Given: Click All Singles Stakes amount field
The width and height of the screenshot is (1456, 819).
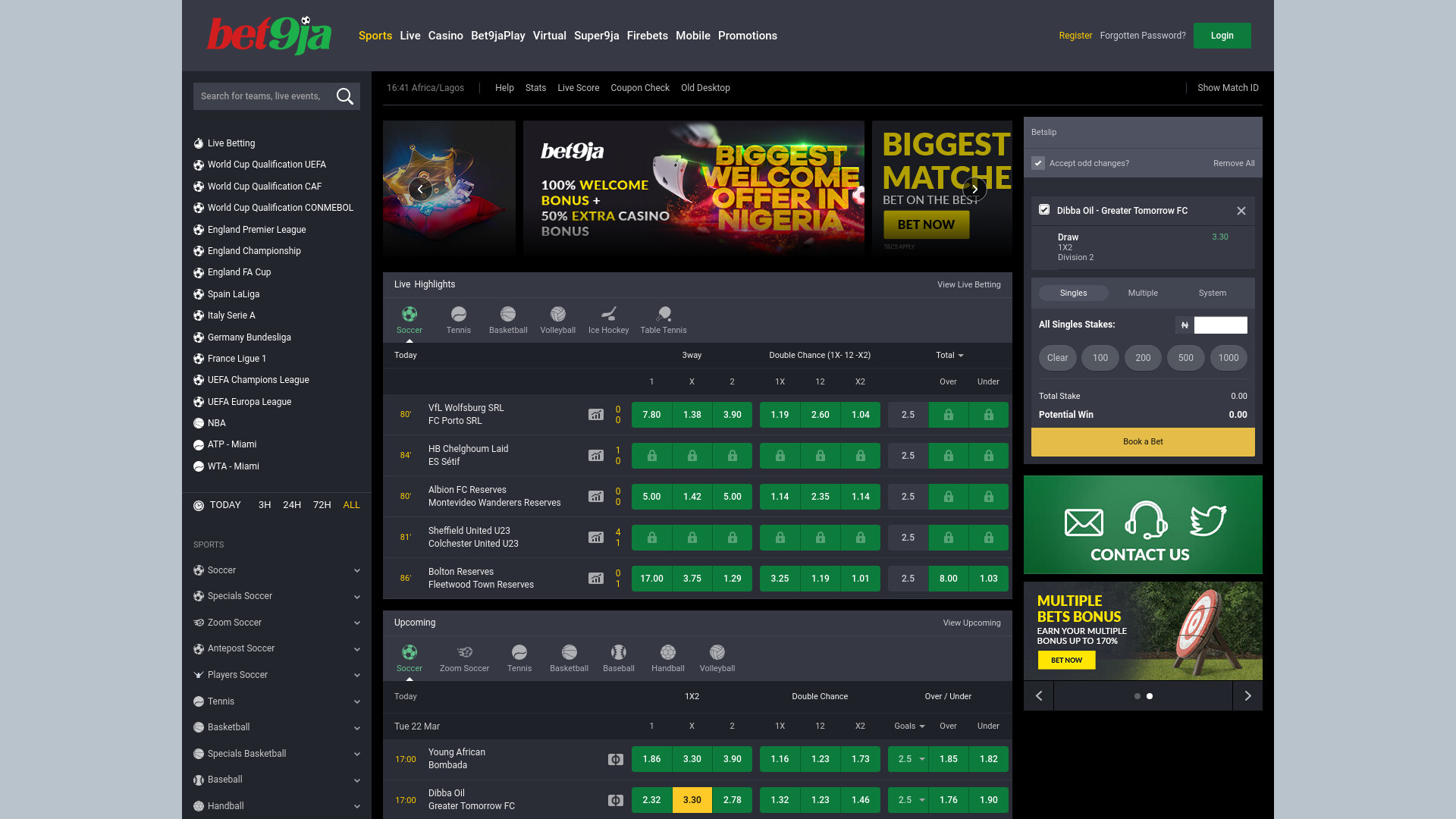Looking at the screenshot, I should (x=1221, y=325).
